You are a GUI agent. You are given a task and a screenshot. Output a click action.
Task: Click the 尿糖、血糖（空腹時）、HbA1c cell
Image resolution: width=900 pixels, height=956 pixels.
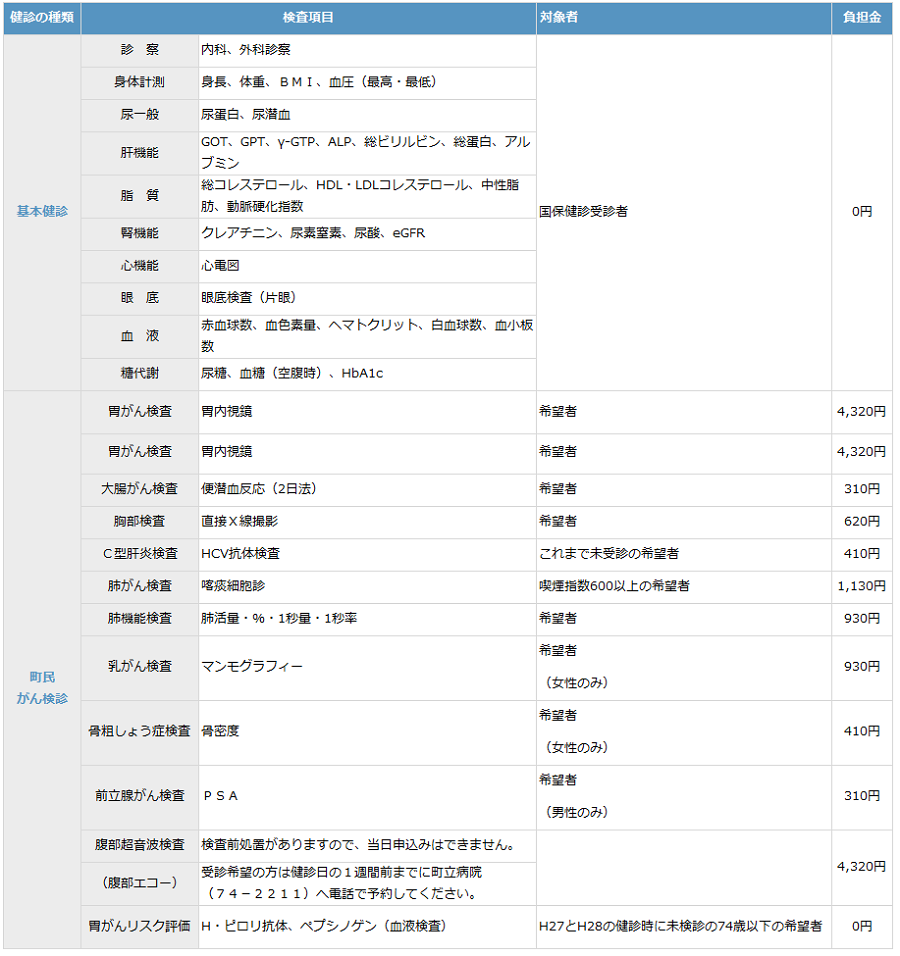pos(368,374)
